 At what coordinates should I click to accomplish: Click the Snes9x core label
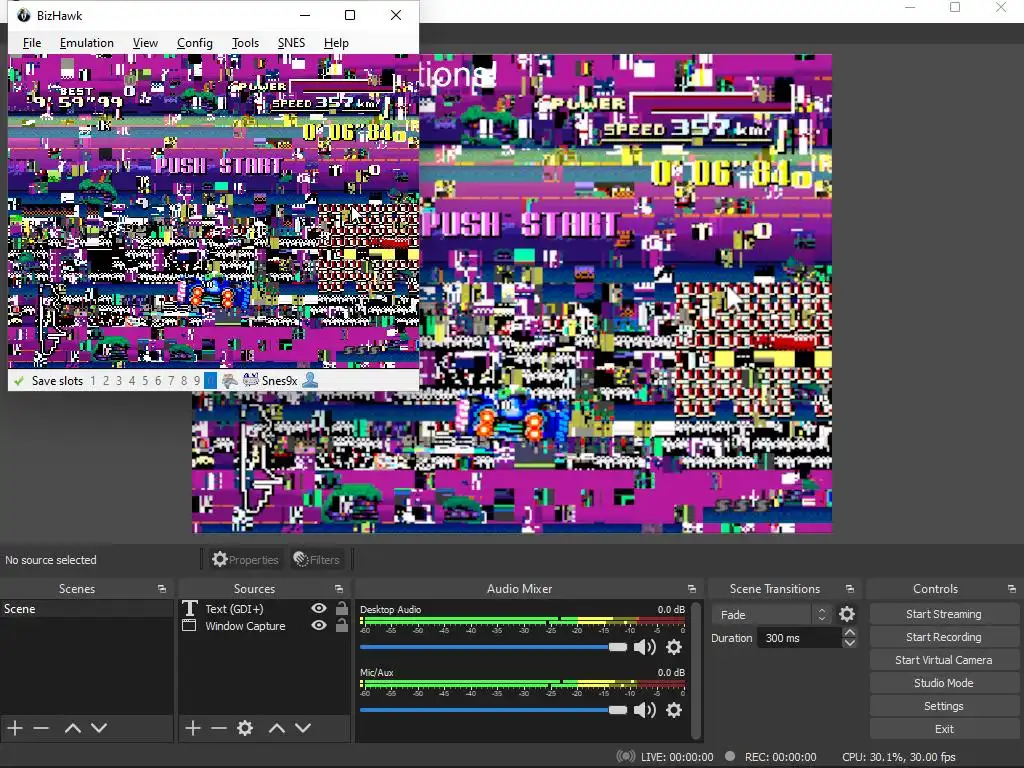pos(280,381)
